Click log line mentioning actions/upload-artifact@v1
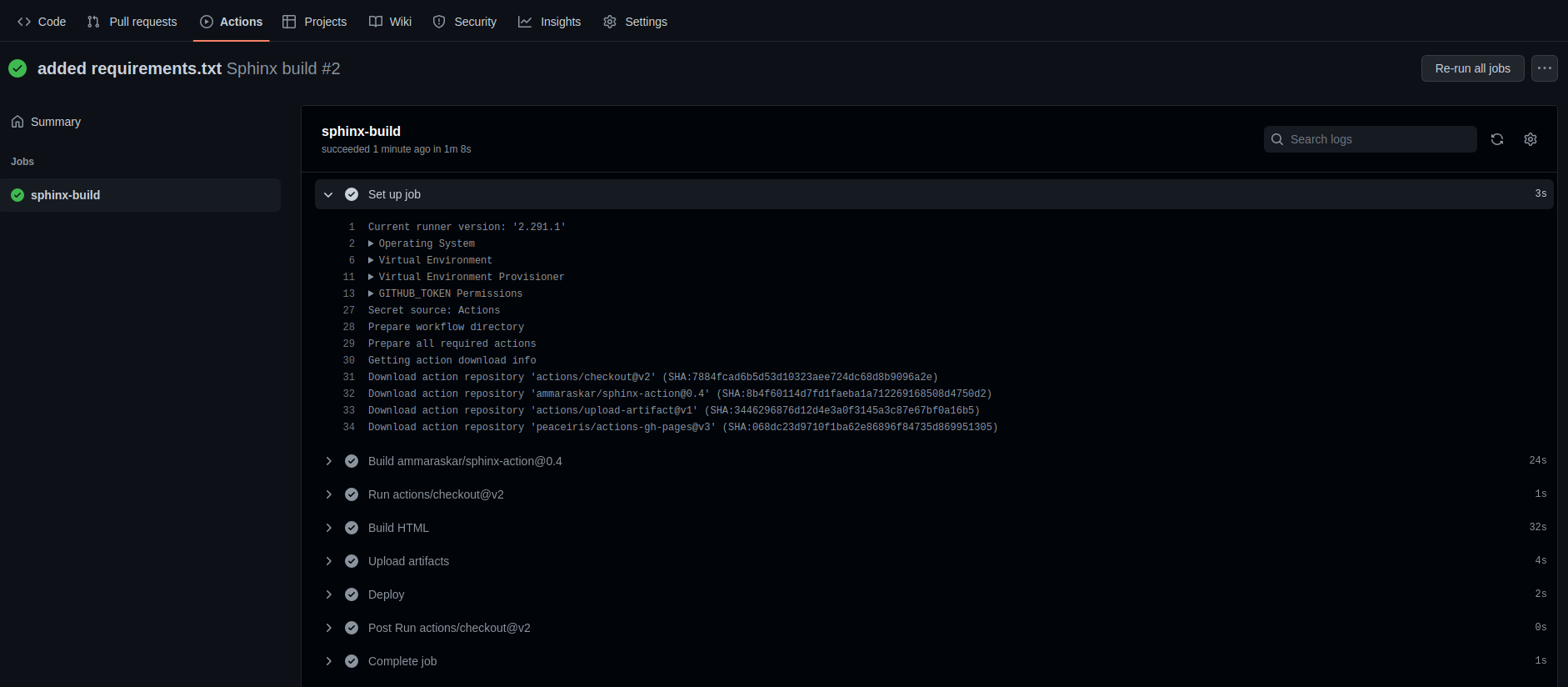The image size is (1568, 687). coord(674,410)
